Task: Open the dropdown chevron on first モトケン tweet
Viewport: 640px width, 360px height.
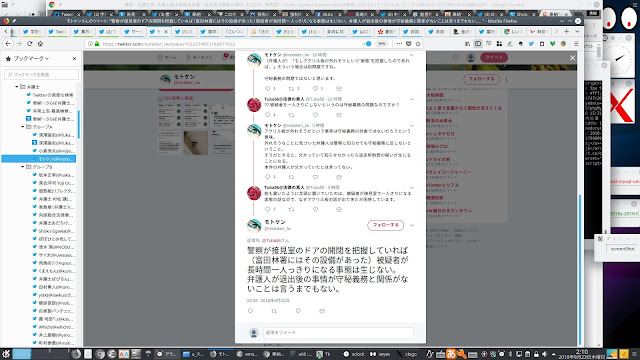Action: [411, 55]
